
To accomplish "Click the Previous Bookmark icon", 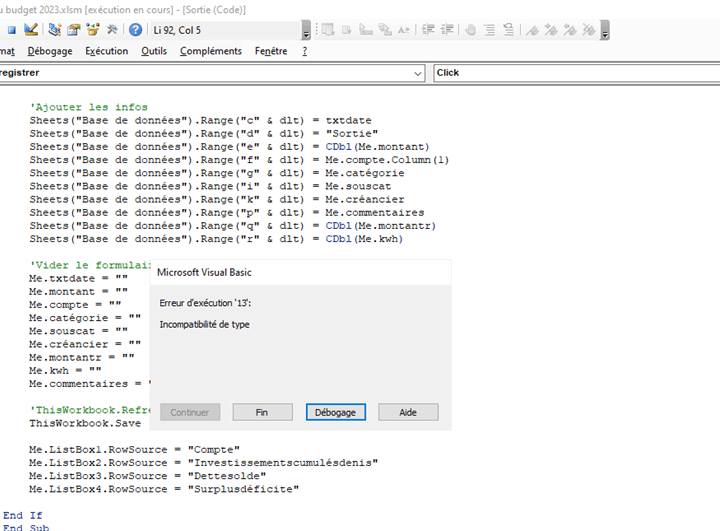I will [570, 30].
